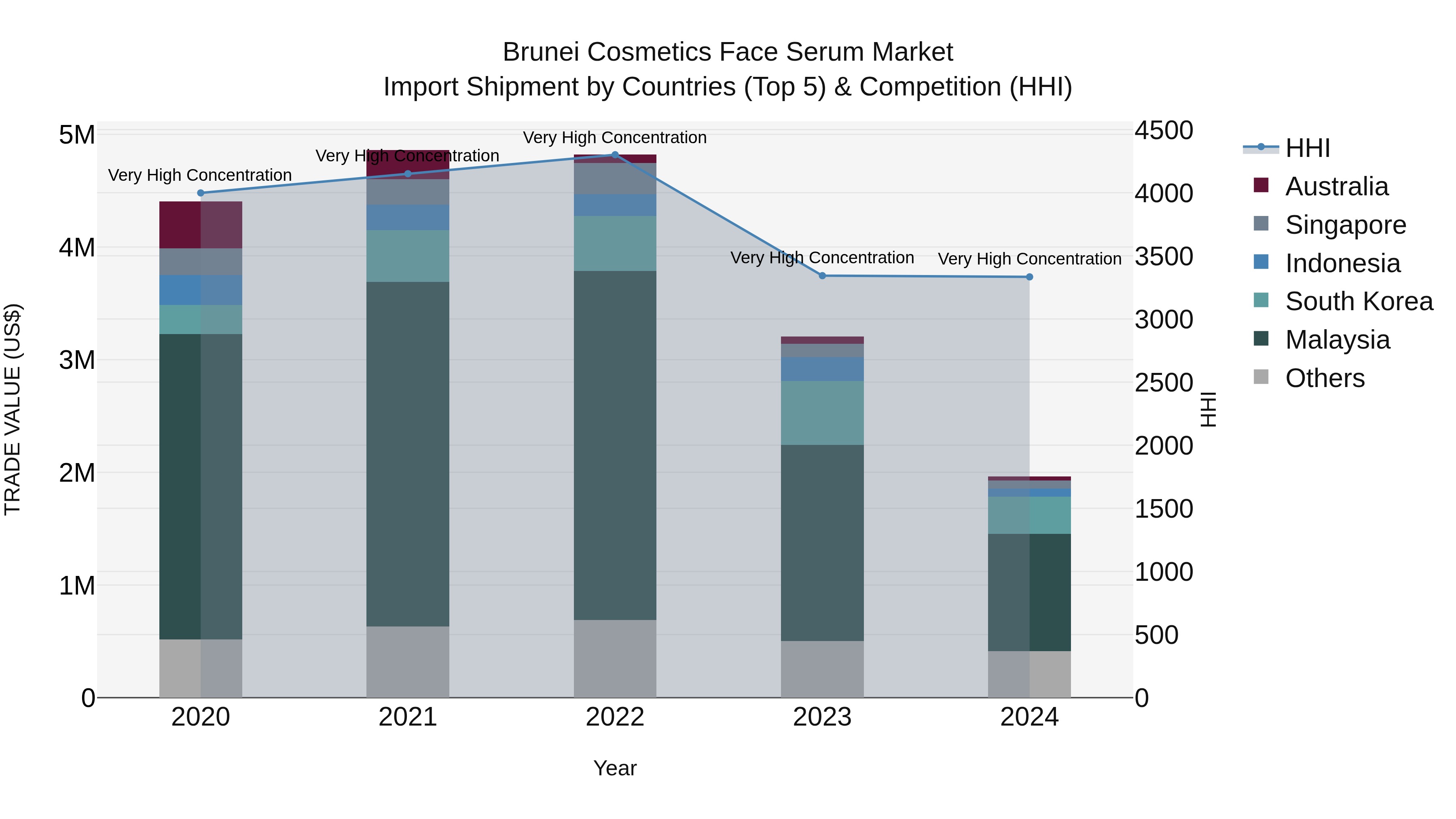The image size is (1456, 819).
Task: Click the Singapore legend color swatch
Action: 1261,224
